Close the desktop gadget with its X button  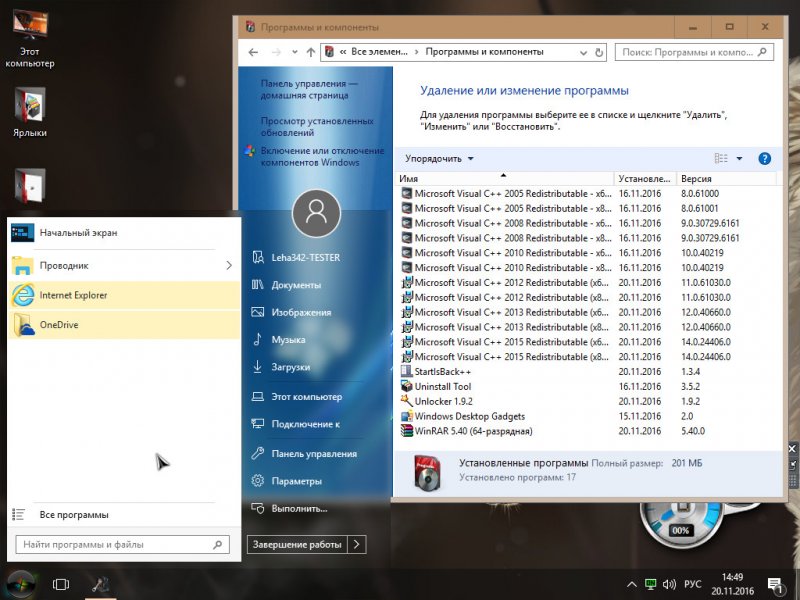pyautogui.click(x=792, y=449)
